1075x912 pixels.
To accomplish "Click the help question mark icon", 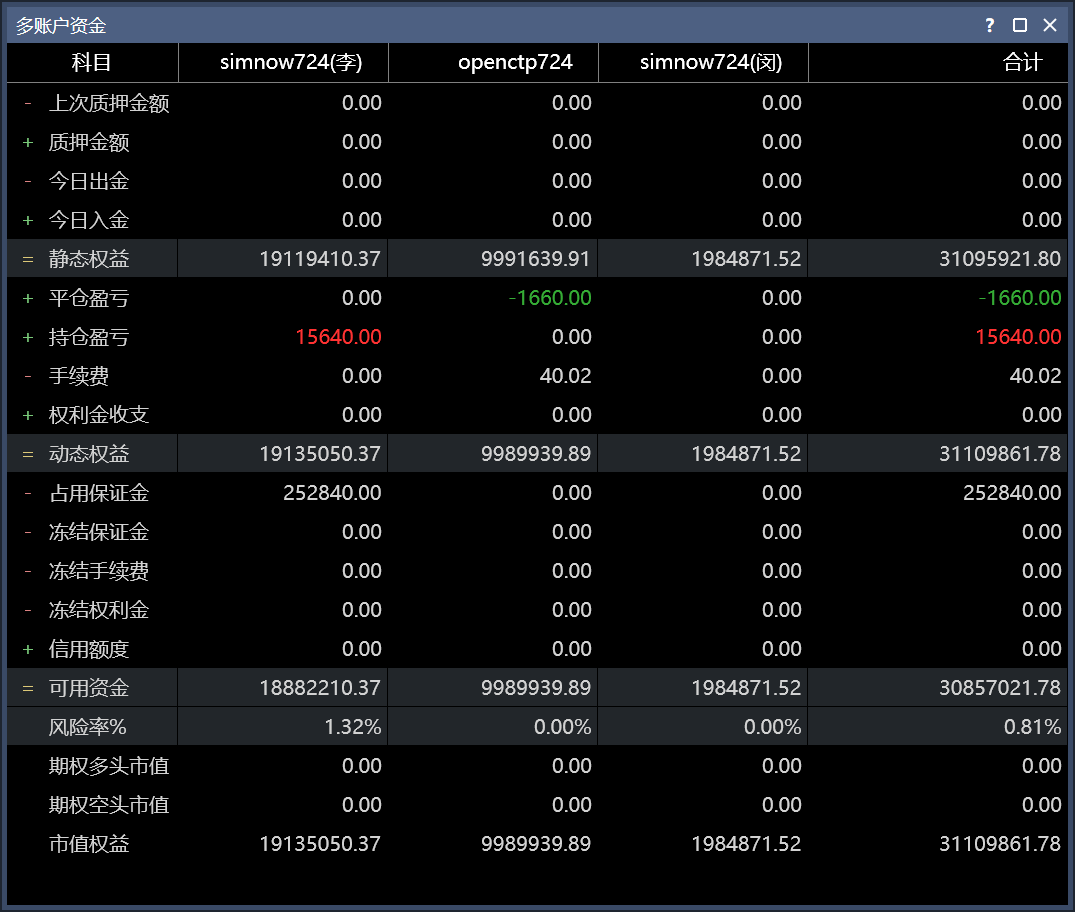I will (989, 25).
